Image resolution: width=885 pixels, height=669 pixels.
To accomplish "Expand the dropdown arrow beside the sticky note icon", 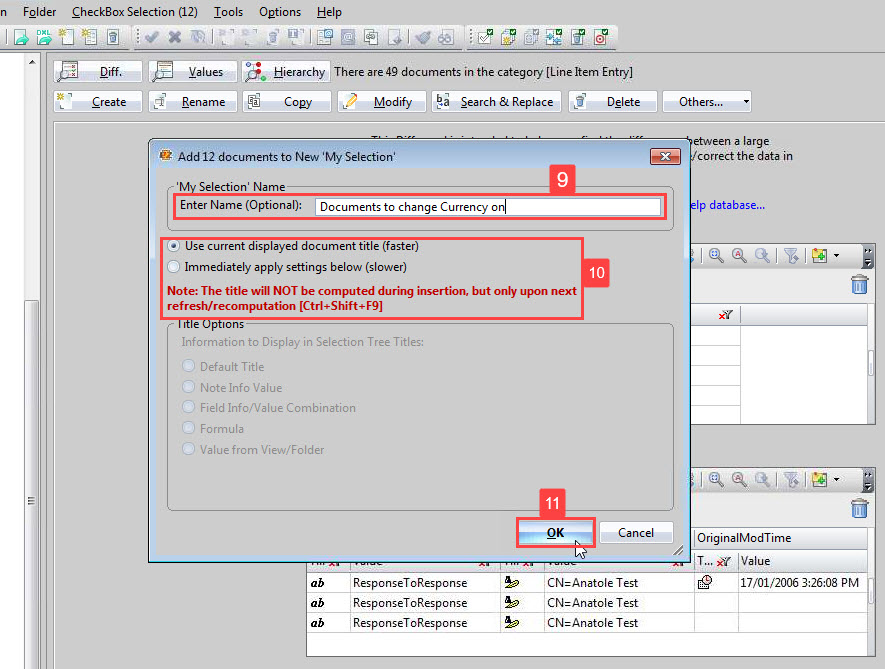I will pyautogui.click(x=837, y=256).
